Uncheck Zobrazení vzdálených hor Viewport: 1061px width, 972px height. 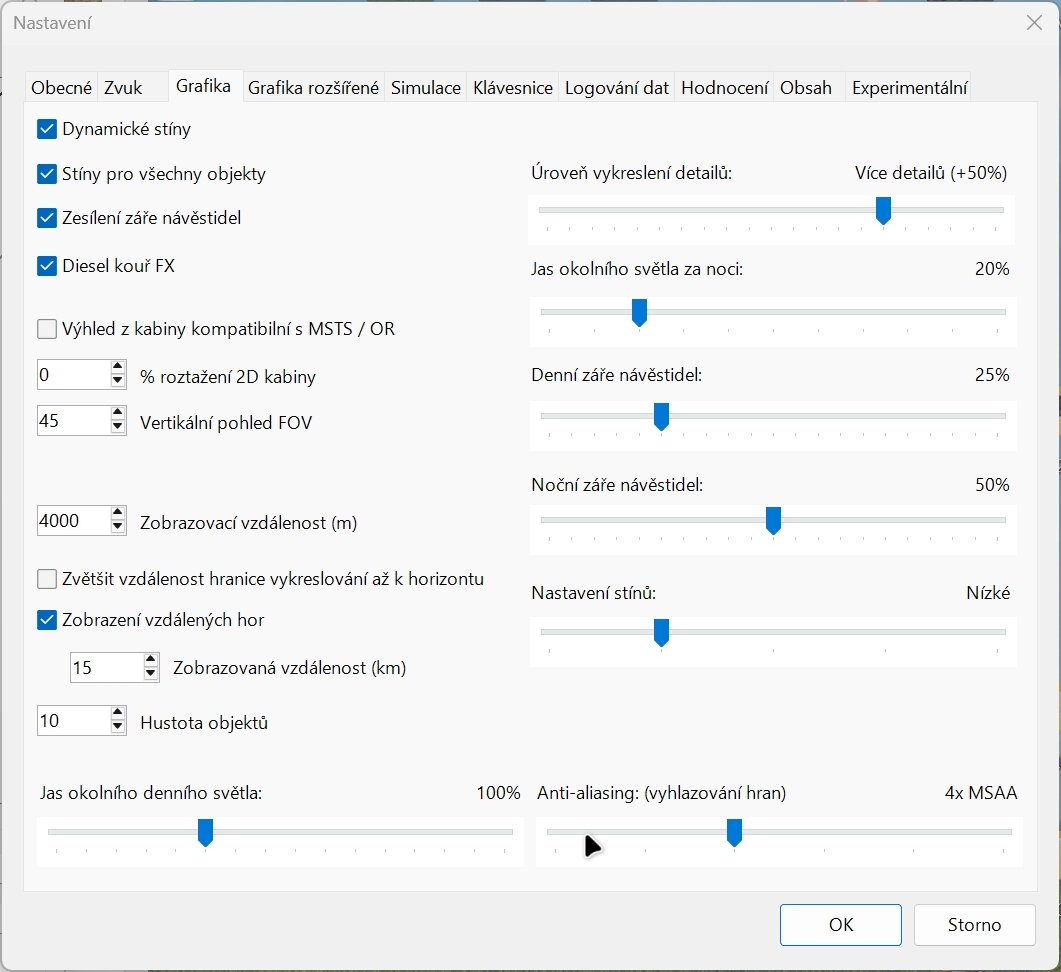click(47, 619)
